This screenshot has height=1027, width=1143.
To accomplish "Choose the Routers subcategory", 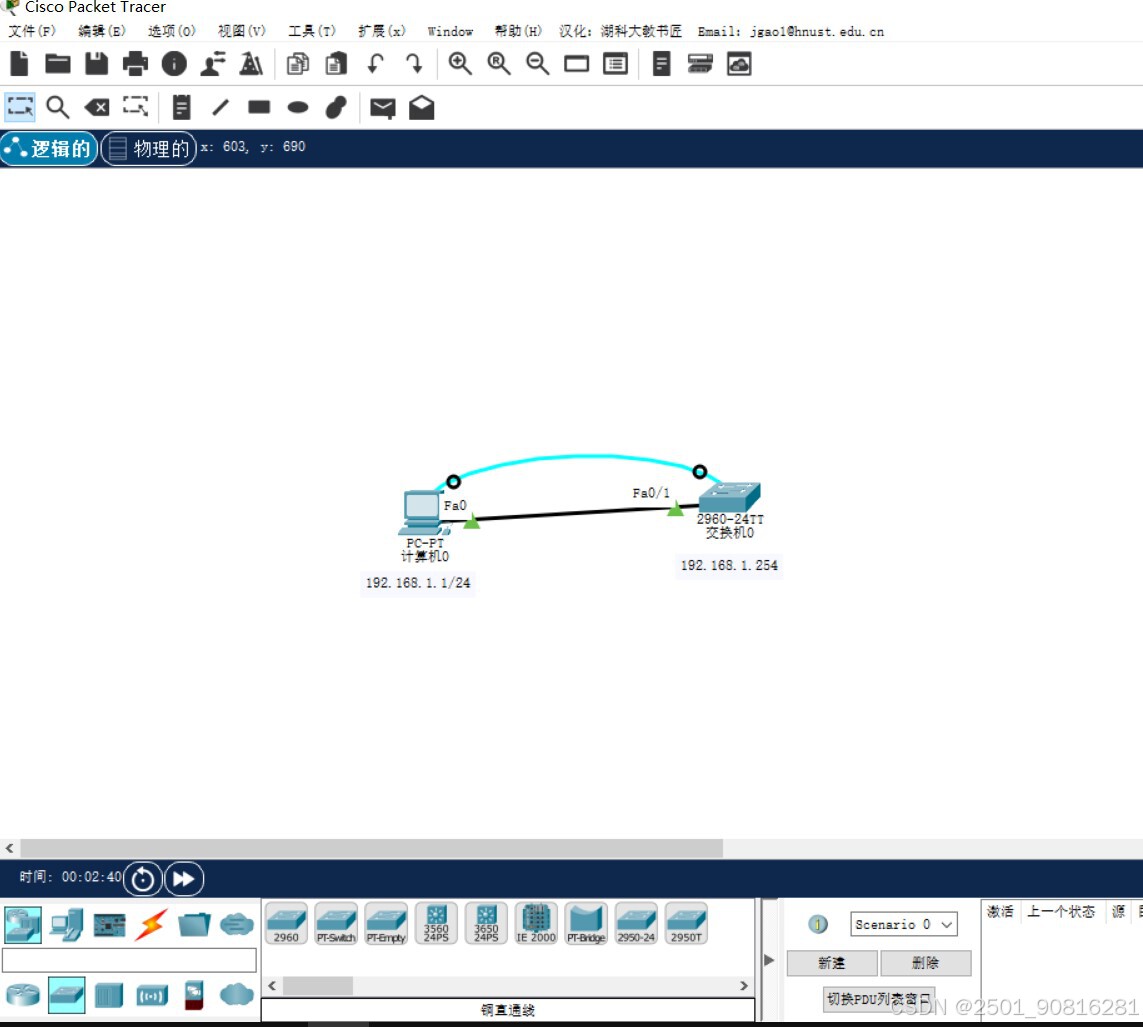I will point(23,995).
